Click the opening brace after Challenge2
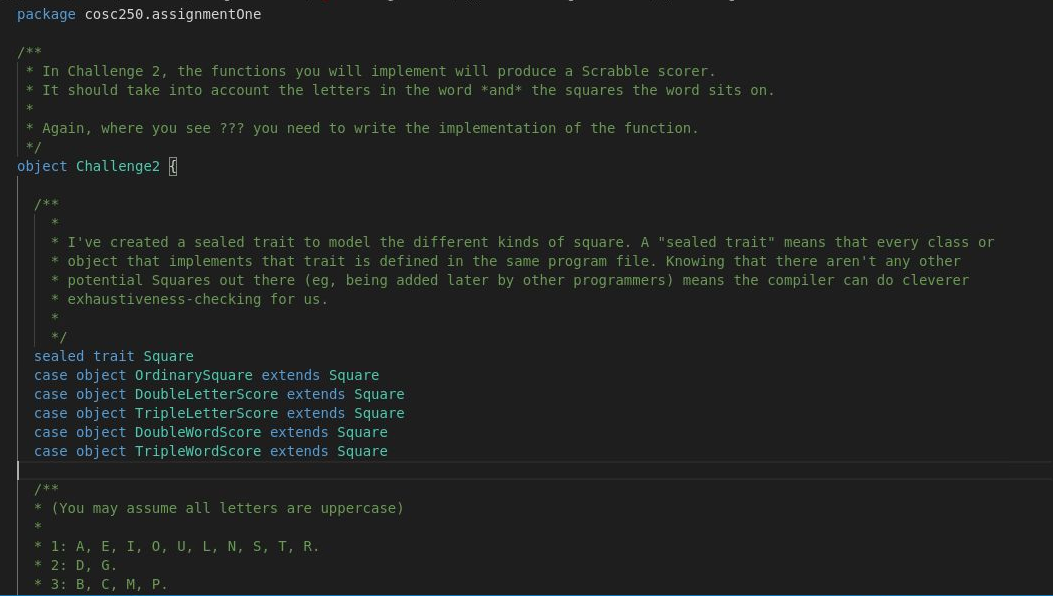This screenshot has height=596, width=1053. click(x=172, y=166)
